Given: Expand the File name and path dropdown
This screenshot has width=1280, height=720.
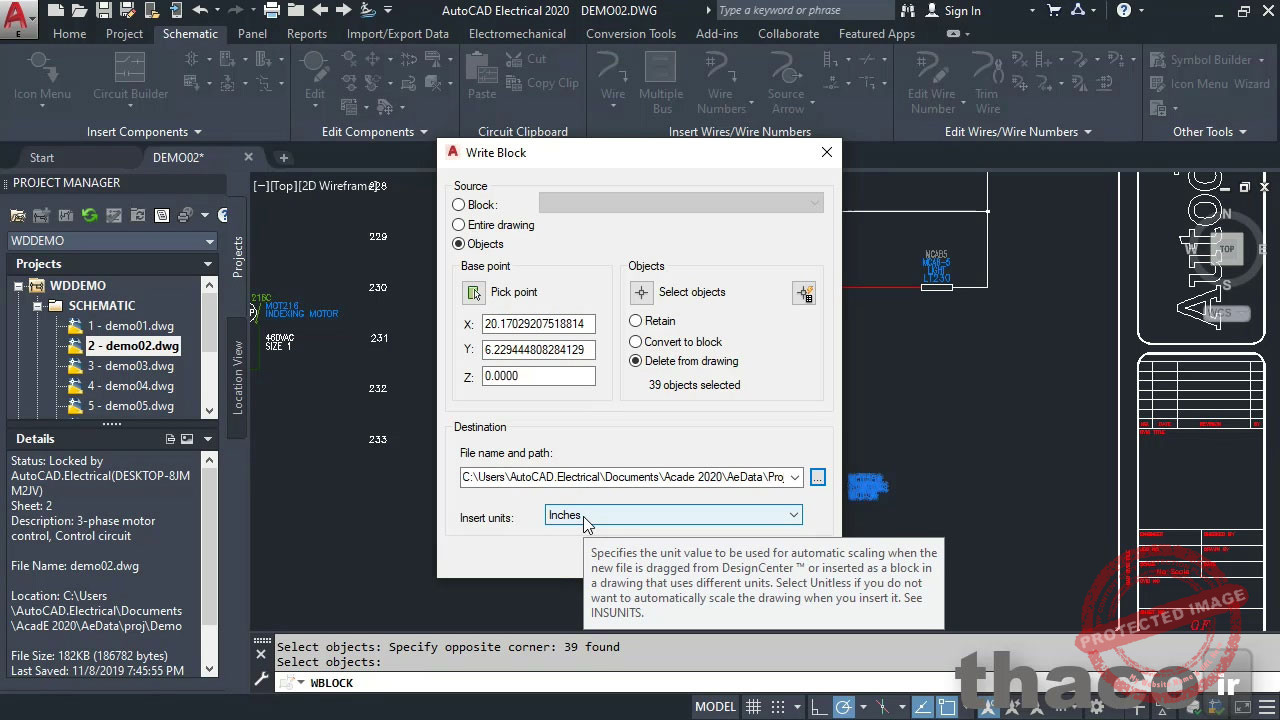Looking at the screenshot, I should click(x=794, y=478).
